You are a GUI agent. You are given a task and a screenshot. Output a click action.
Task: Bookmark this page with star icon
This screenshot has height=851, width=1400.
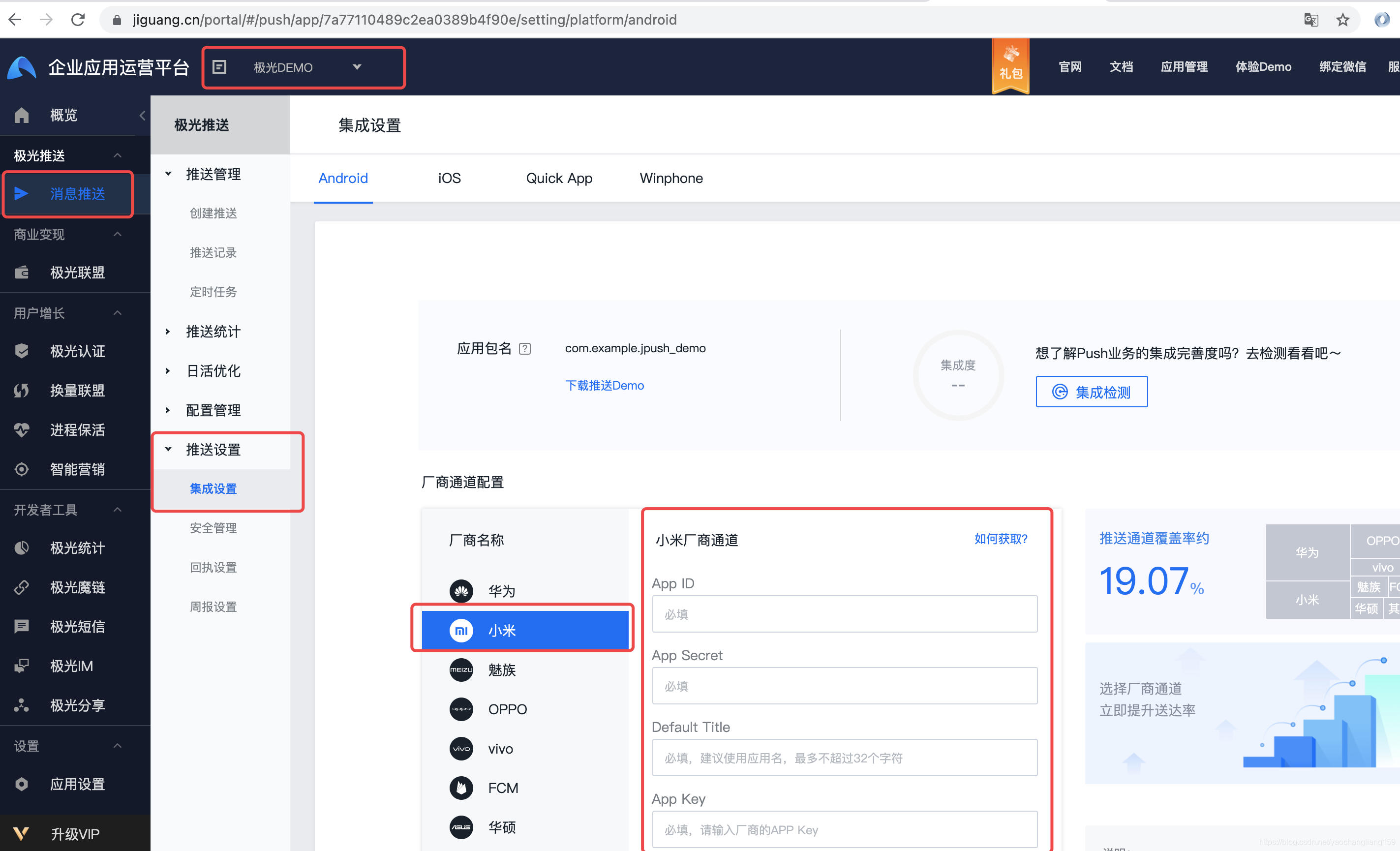1342,20
